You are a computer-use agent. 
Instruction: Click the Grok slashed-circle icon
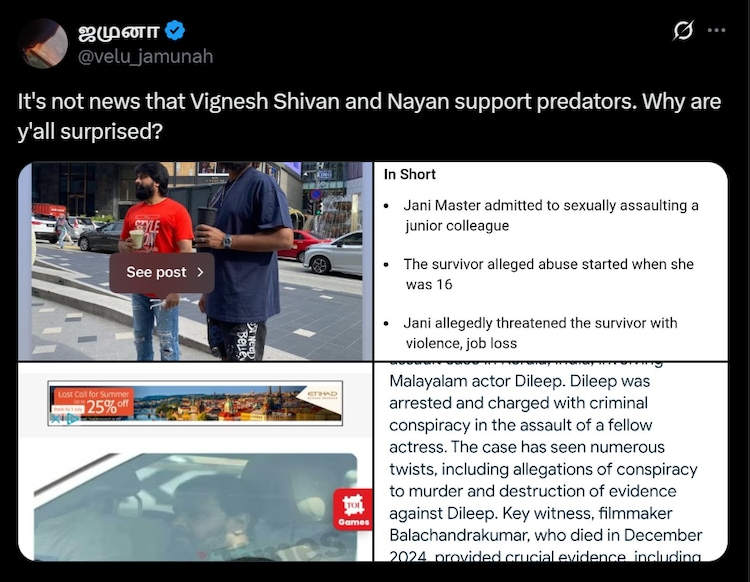683,31
